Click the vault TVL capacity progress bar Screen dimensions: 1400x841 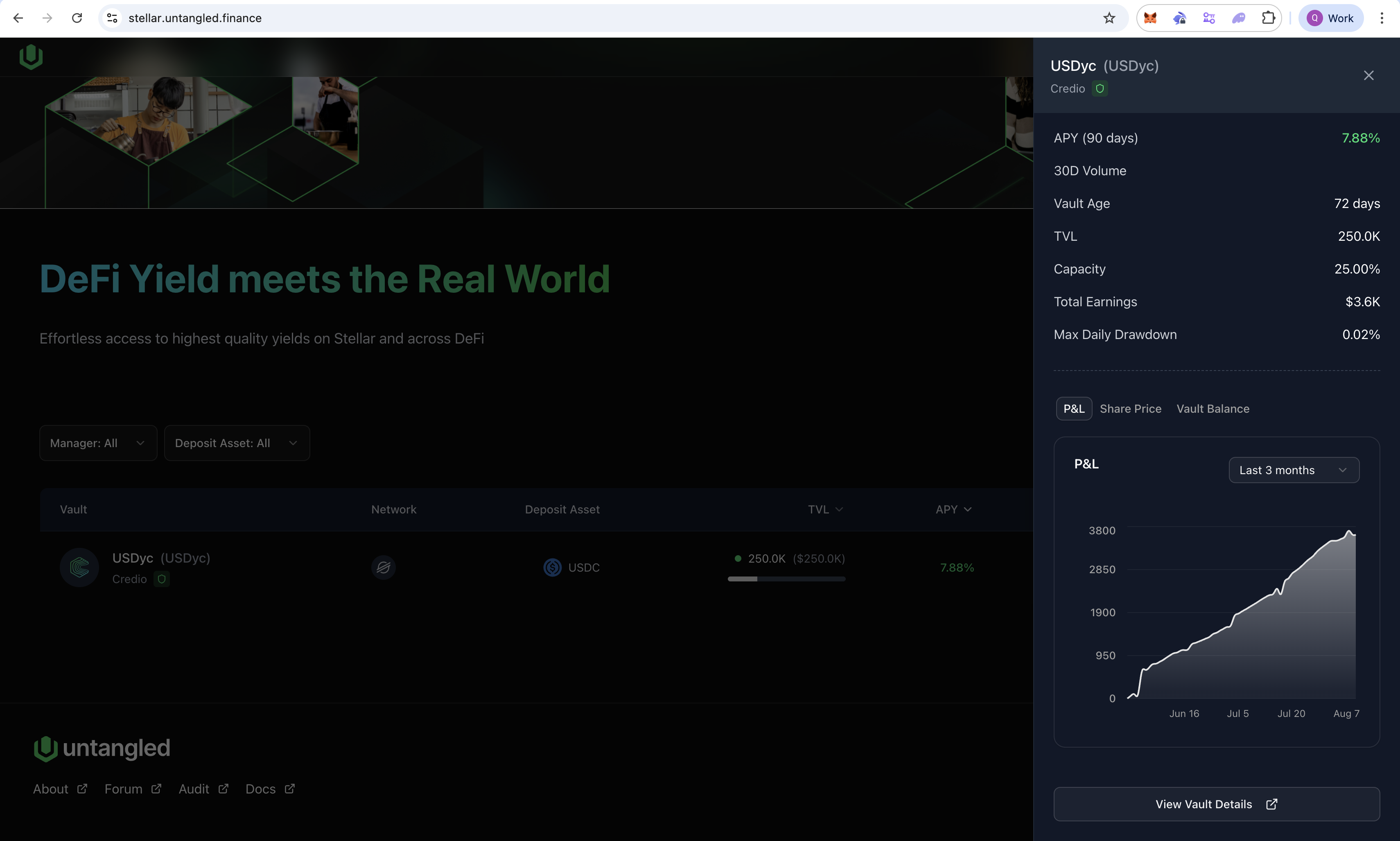(x=786, y=579)
